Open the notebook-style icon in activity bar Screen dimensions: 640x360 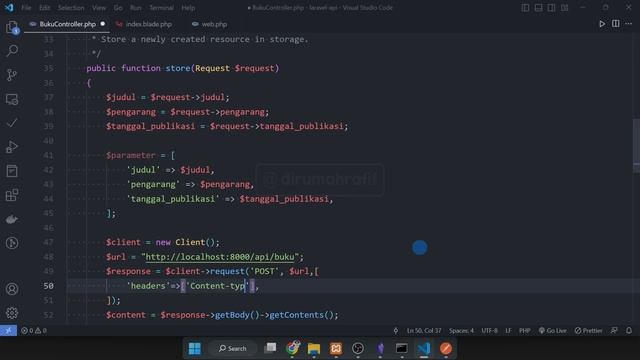click(12, 171)
